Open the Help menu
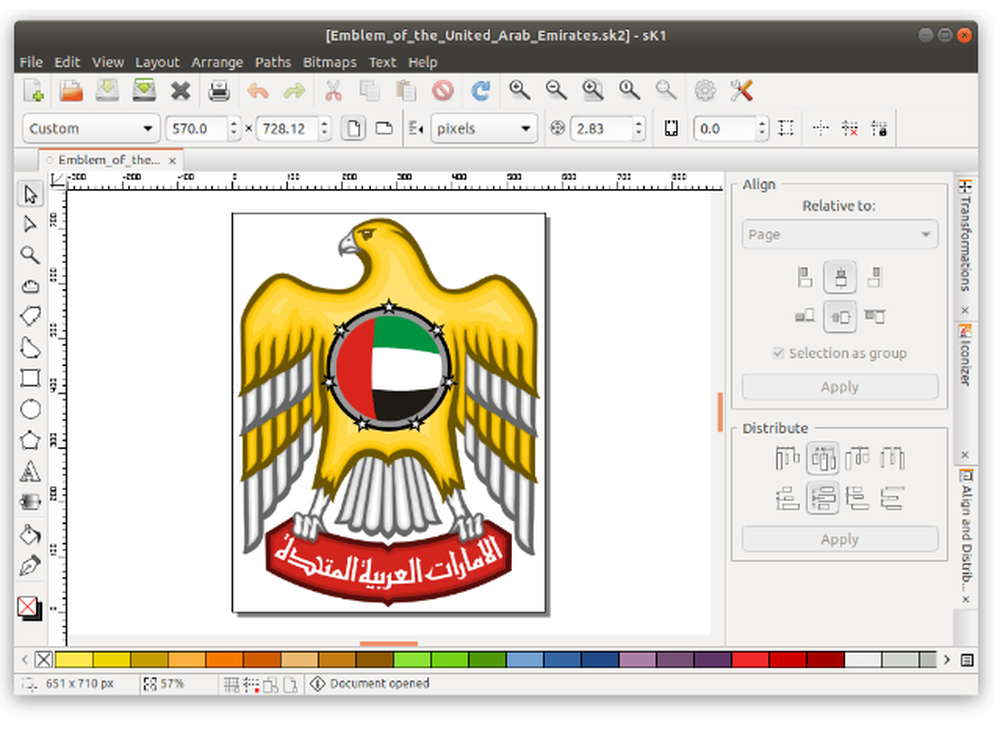 pyautogui.click(x=423, y=63)
